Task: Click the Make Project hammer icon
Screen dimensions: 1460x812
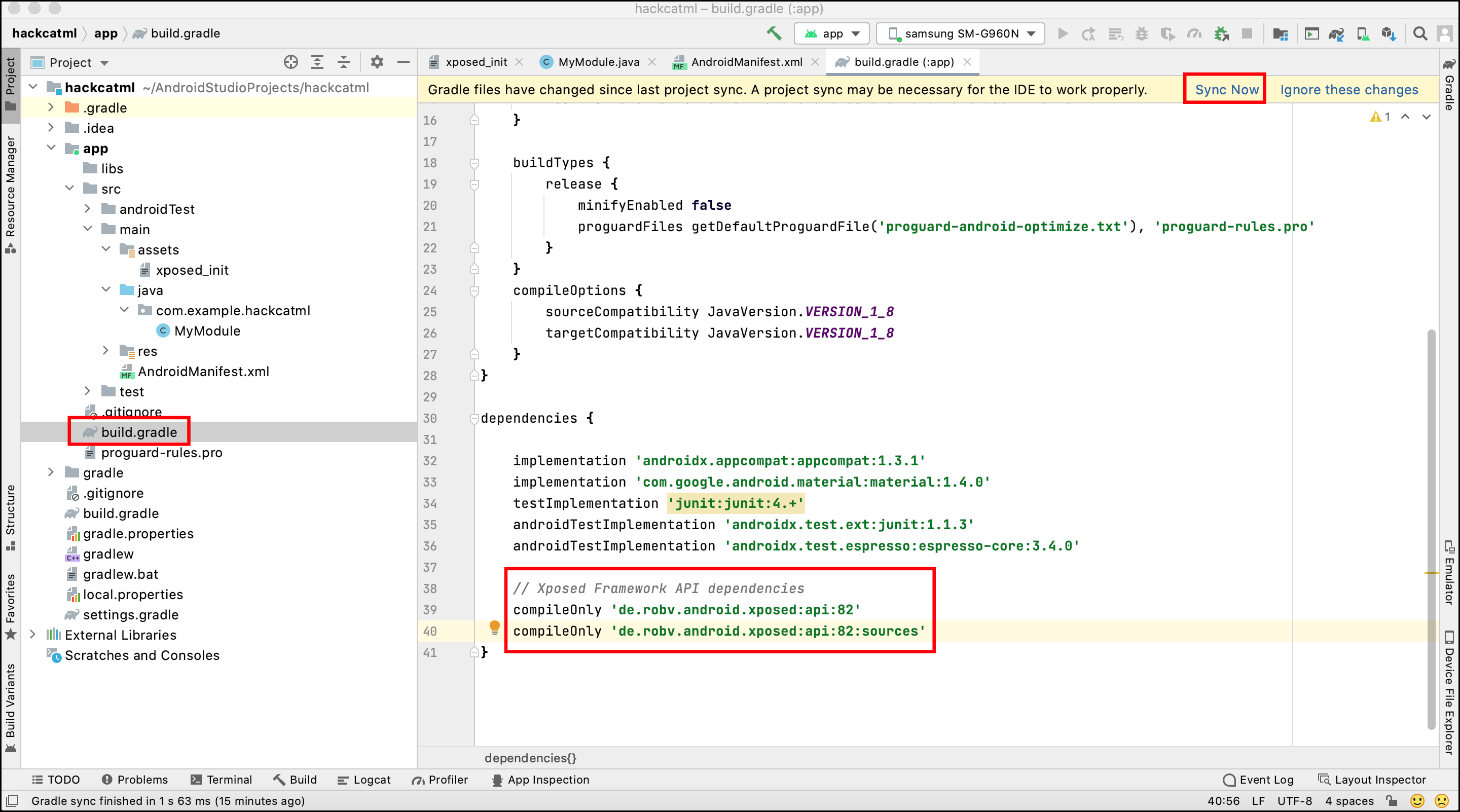Action: pyautogui.click(x=774, y=33)
